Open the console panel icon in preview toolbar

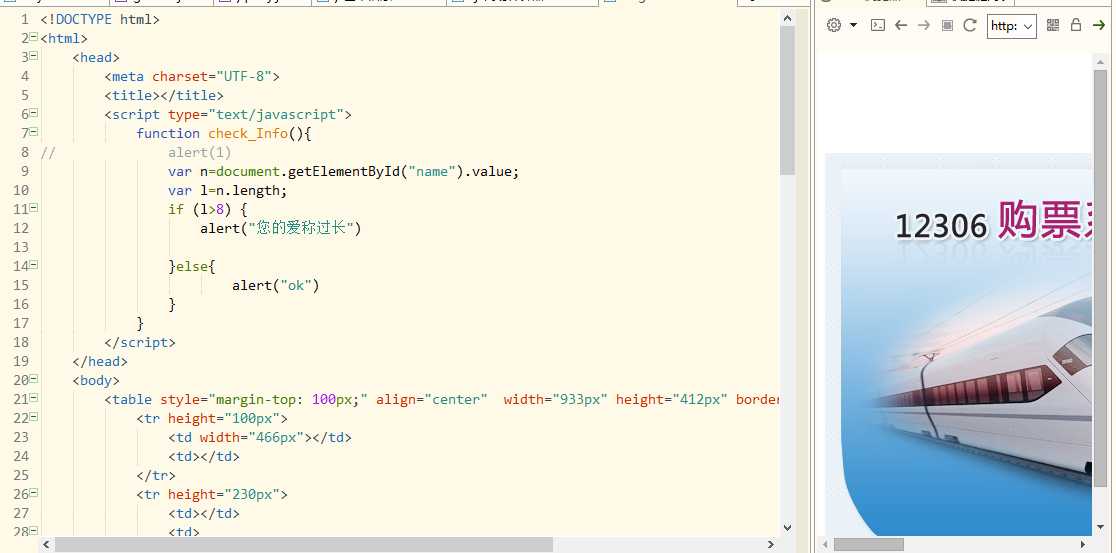878,25
